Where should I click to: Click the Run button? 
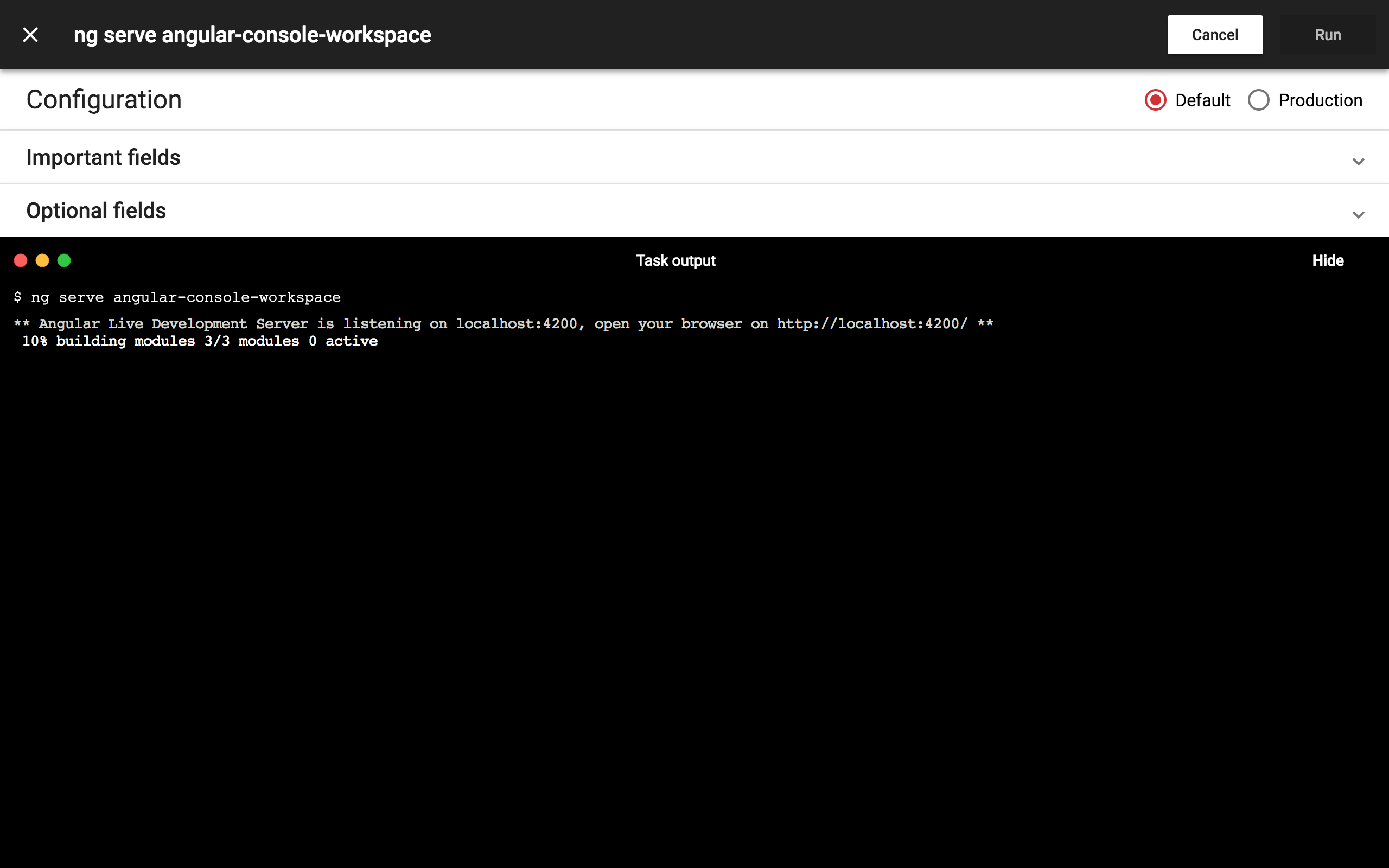click(x=1327, y=35)
